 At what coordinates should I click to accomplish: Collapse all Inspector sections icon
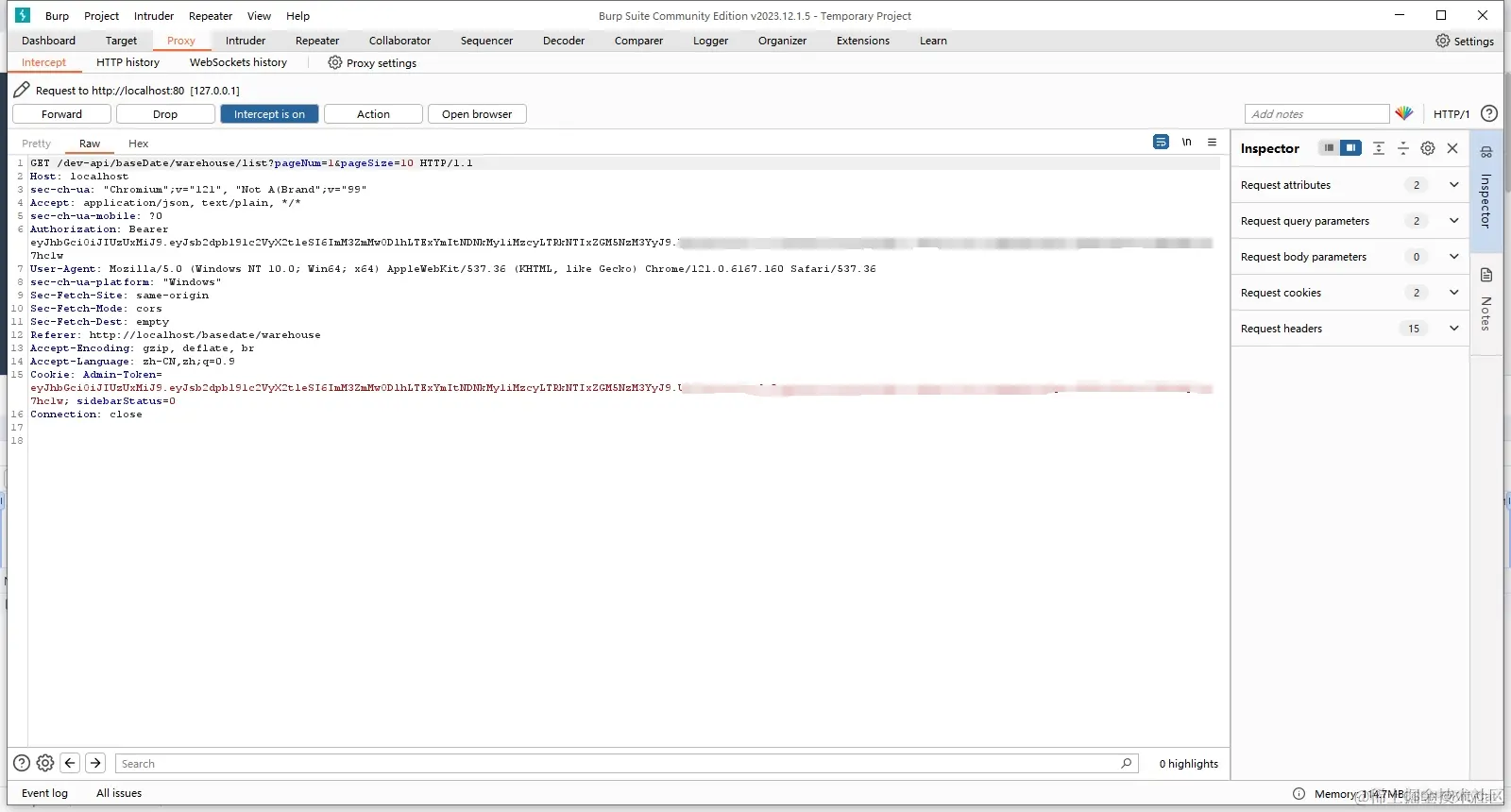tap(1403, 148)
